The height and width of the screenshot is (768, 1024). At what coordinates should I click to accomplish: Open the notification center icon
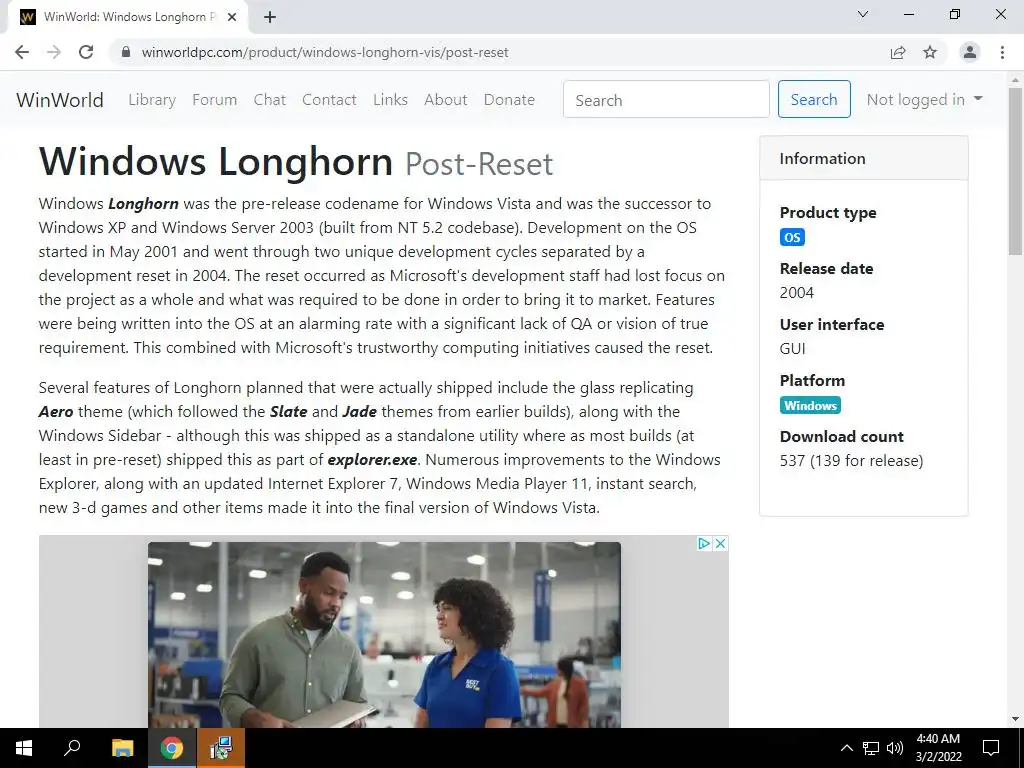pyautogui.click(x=991, y=748)
